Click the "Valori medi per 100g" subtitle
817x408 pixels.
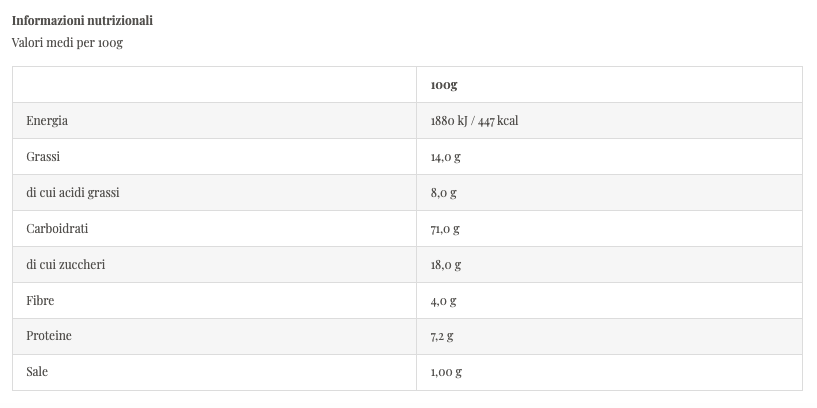coord(67,43)
